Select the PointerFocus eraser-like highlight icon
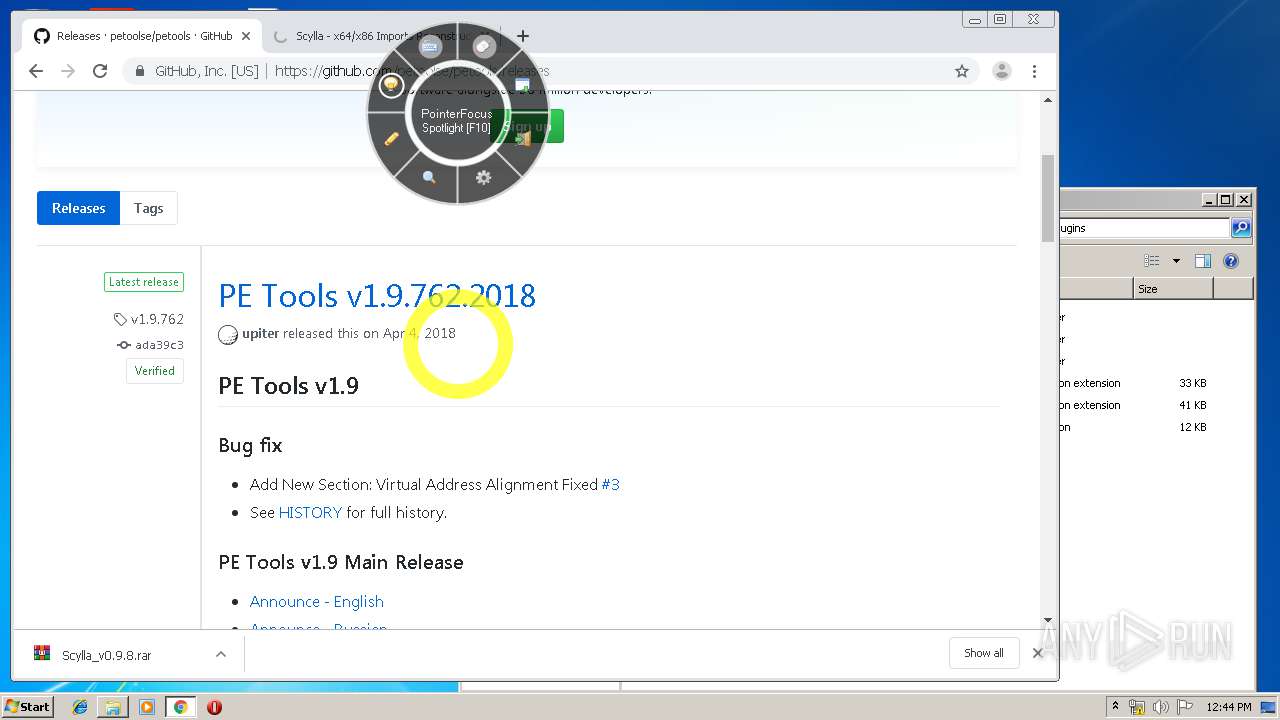This screenshot has height=720, width=1280. click(484, 47)
